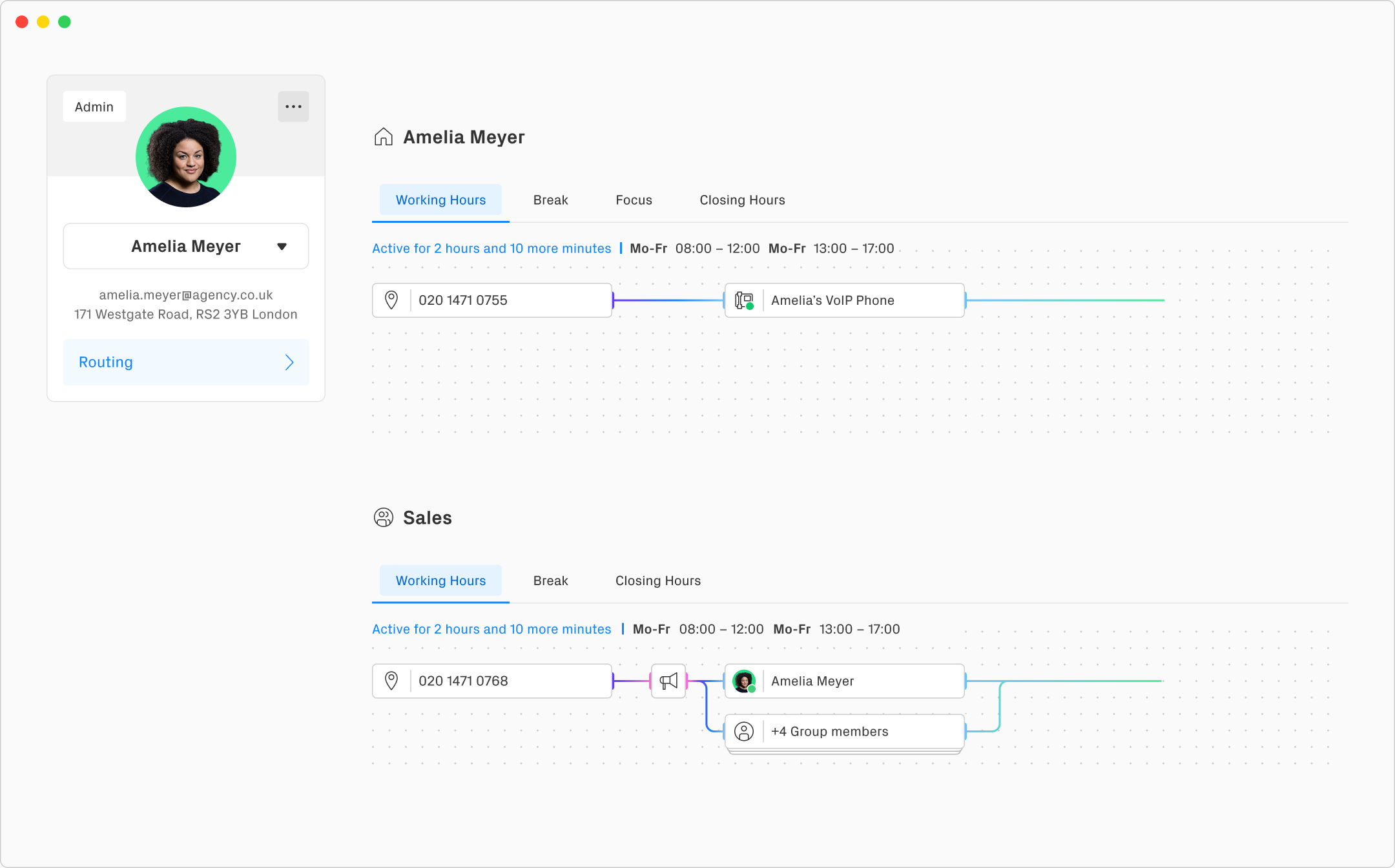Switch to Break tab under Amelia Meyer
This screenshot has width=1395, height=868.
pos(551,200)
